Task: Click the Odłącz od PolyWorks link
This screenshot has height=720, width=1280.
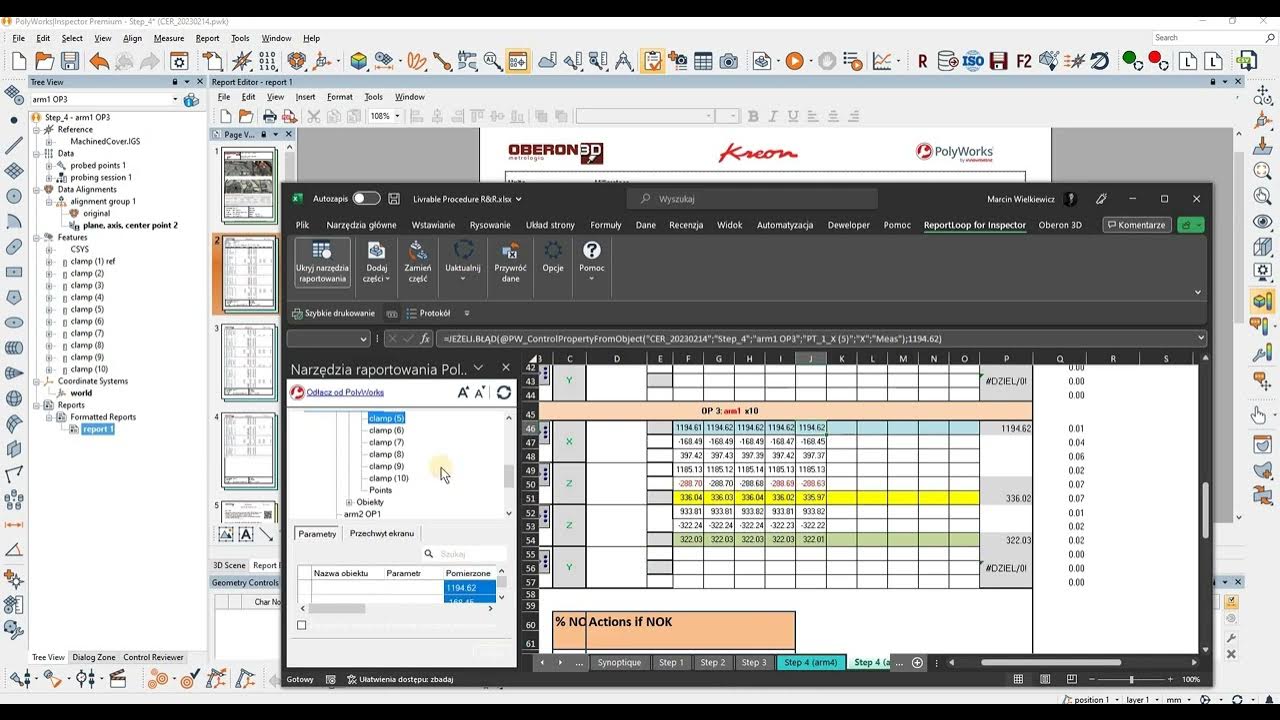Action: point(345,392)
